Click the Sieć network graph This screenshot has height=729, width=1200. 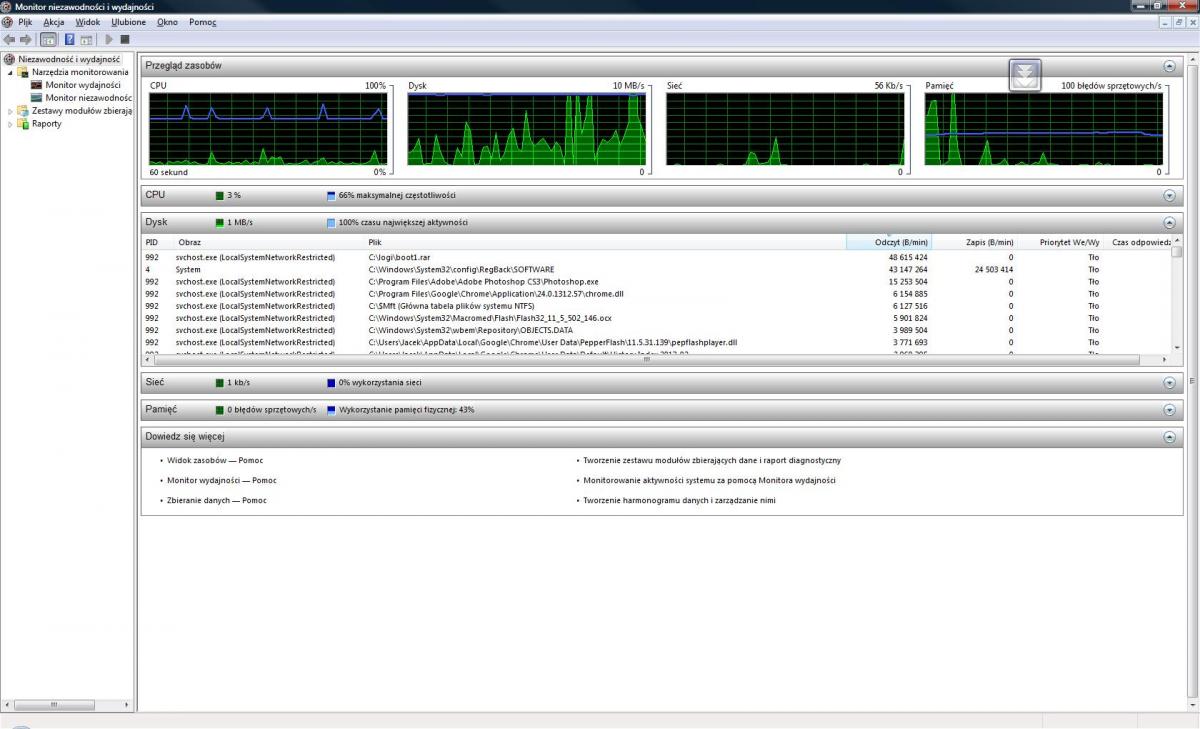pyautogui.click(x=785, y=130)
